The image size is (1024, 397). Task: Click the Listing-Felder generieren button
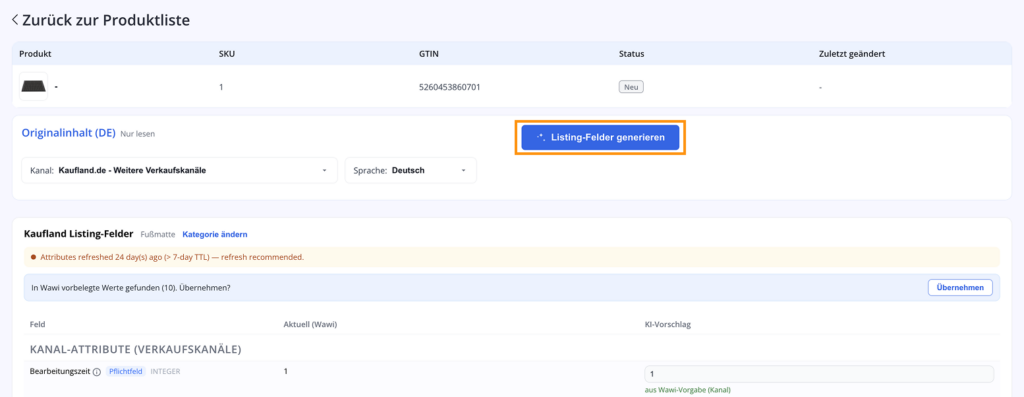600,138
